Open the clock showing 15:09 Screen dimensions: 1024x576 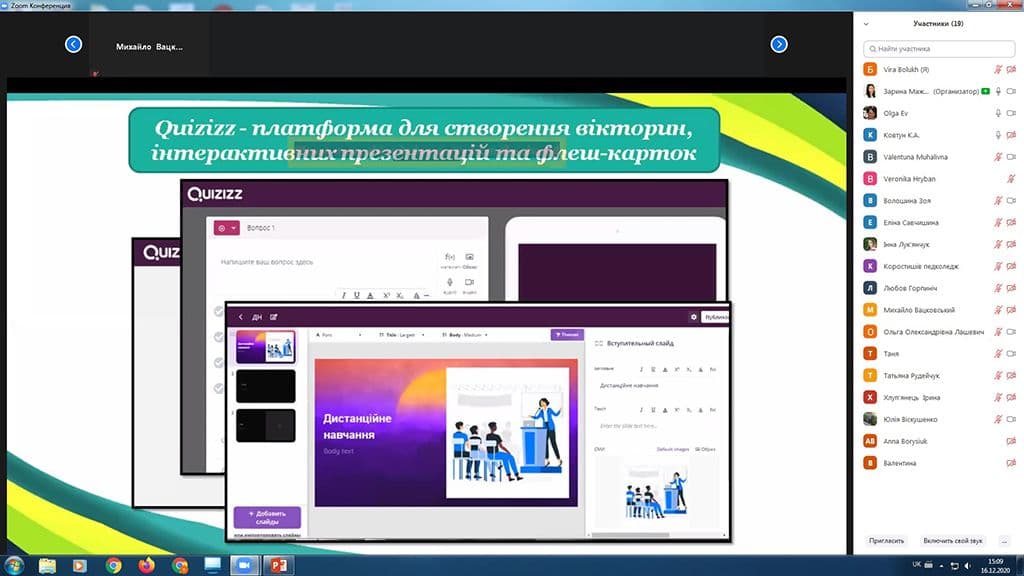[995, 566]
